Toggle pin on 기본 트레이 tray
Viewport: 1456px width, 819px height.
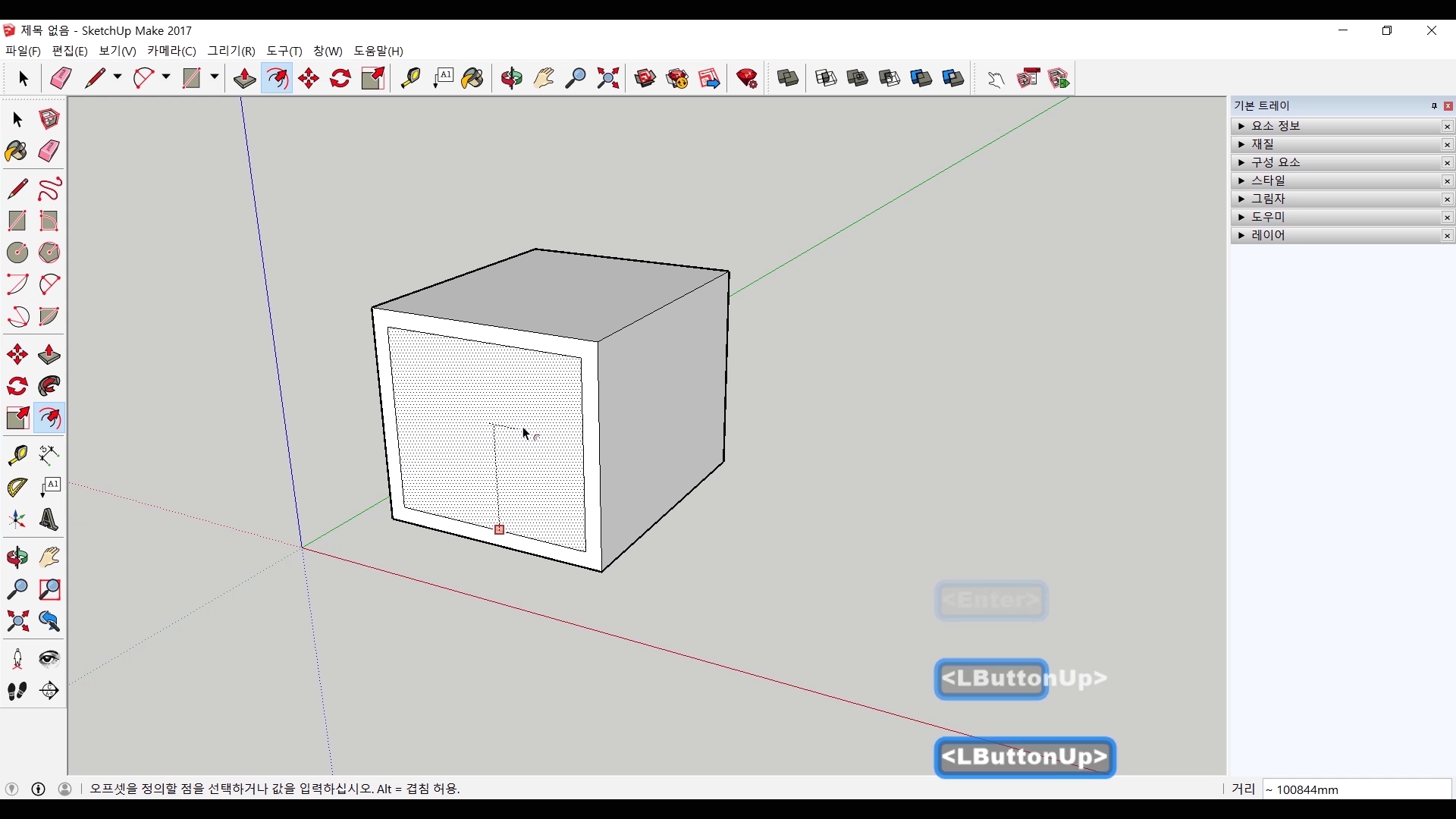[x=1434, y=106]
